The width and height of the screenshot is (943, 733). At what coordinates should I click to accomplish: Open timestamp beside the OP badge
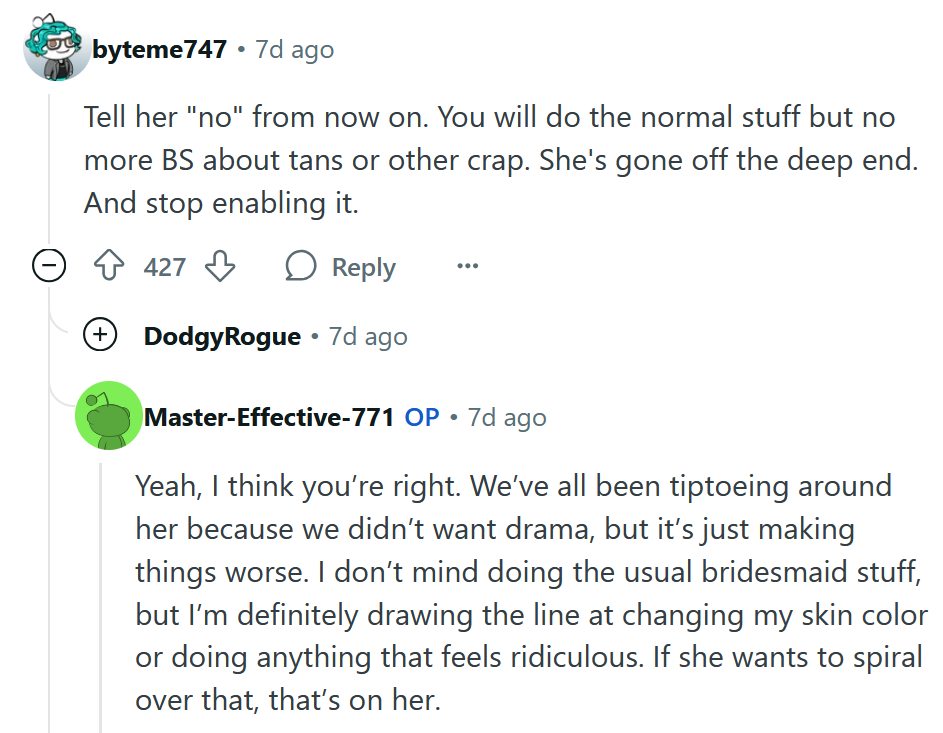(507, 417)
